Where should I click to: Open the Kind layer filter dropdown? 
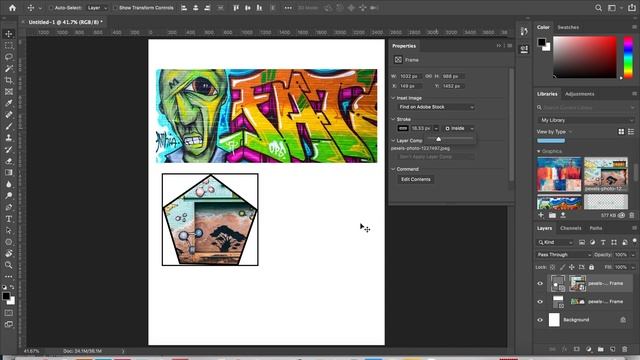click(x=556, y=242)
